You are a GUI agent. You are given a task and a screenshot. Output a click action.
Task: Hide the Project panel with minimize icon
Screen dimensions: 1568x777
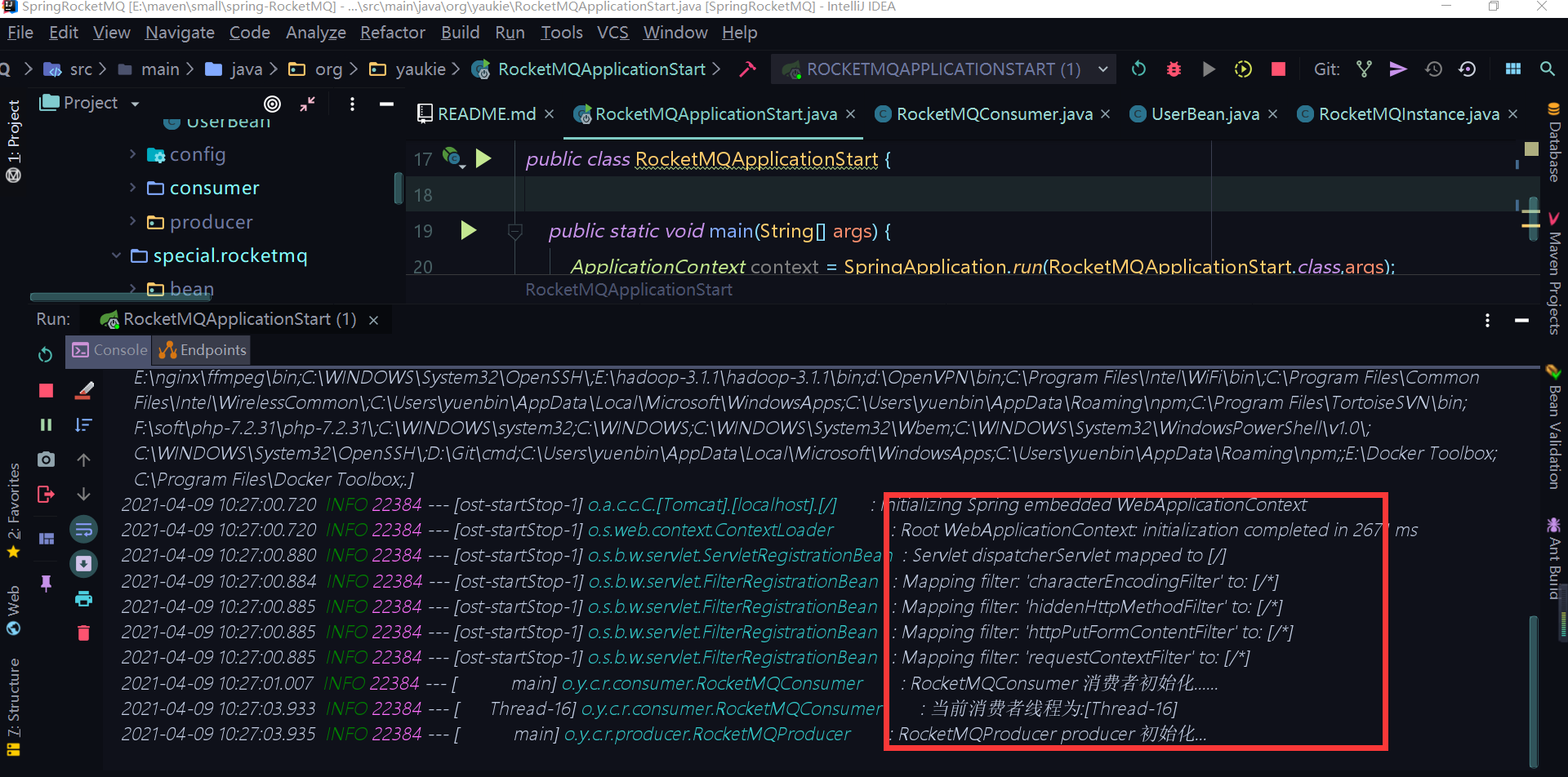tap(386, 104)
